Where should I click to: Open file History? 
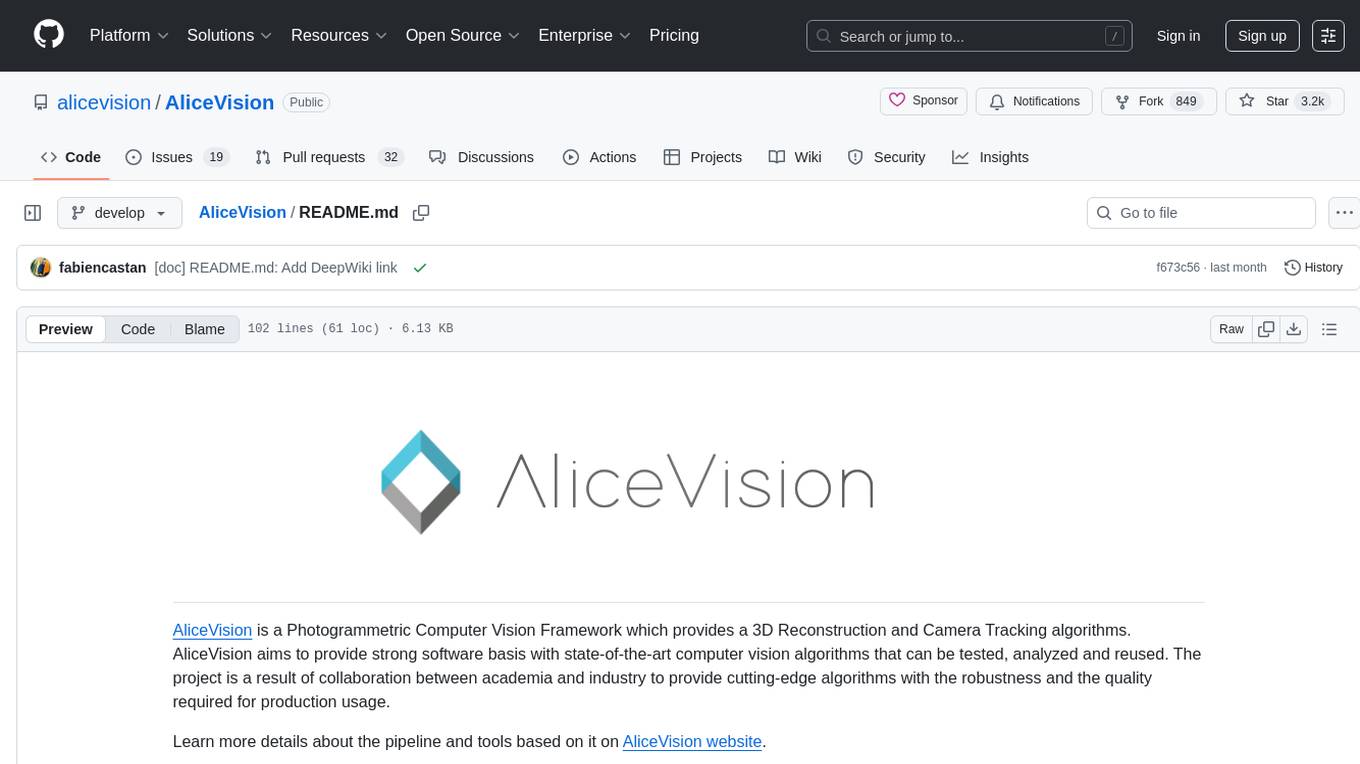pos(1313,268)
